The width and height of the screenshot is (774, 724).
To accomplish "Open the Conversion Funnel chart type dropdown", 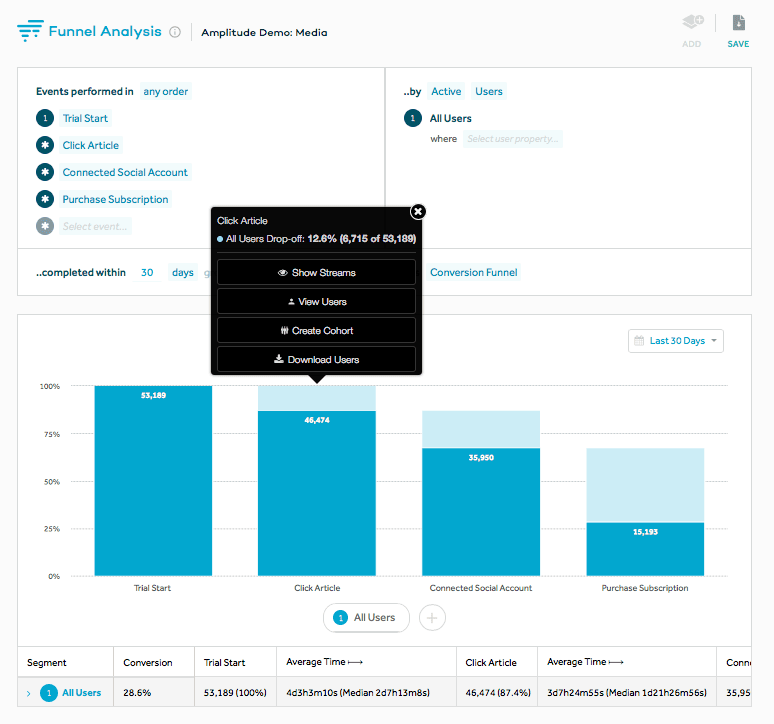I will click(474, 272).
